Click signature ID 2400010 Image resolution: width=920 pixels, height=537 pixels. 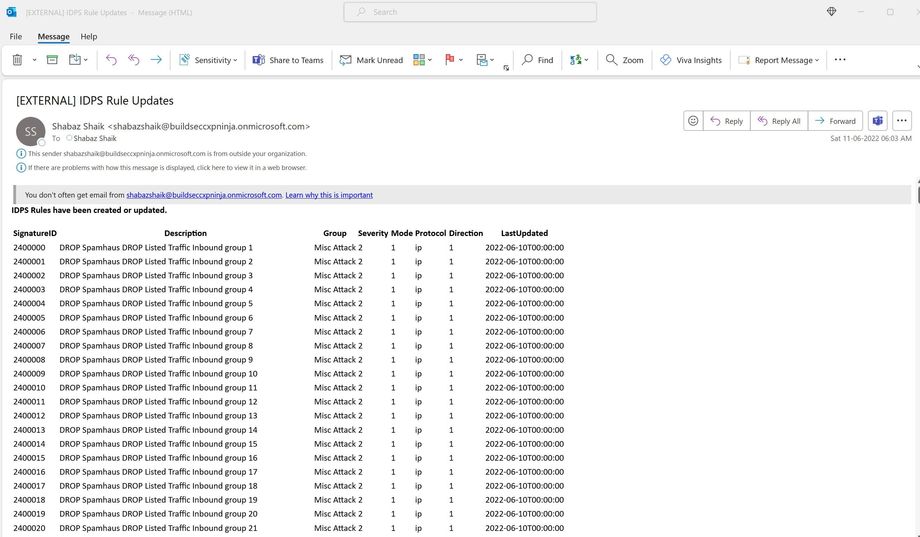click(x=29, y=388)
